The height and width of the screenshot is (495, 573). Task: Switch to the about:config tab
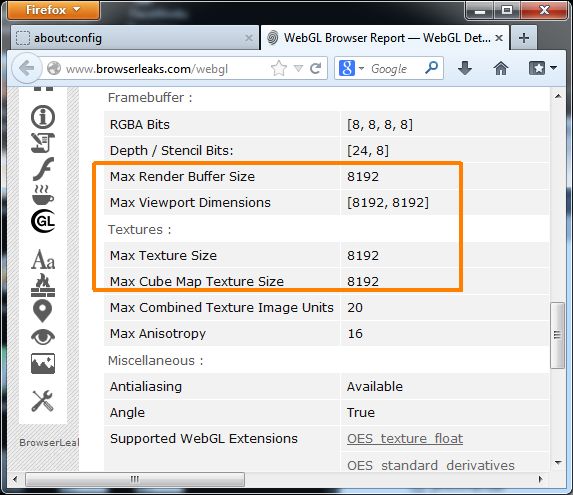[x=135, y=38]
